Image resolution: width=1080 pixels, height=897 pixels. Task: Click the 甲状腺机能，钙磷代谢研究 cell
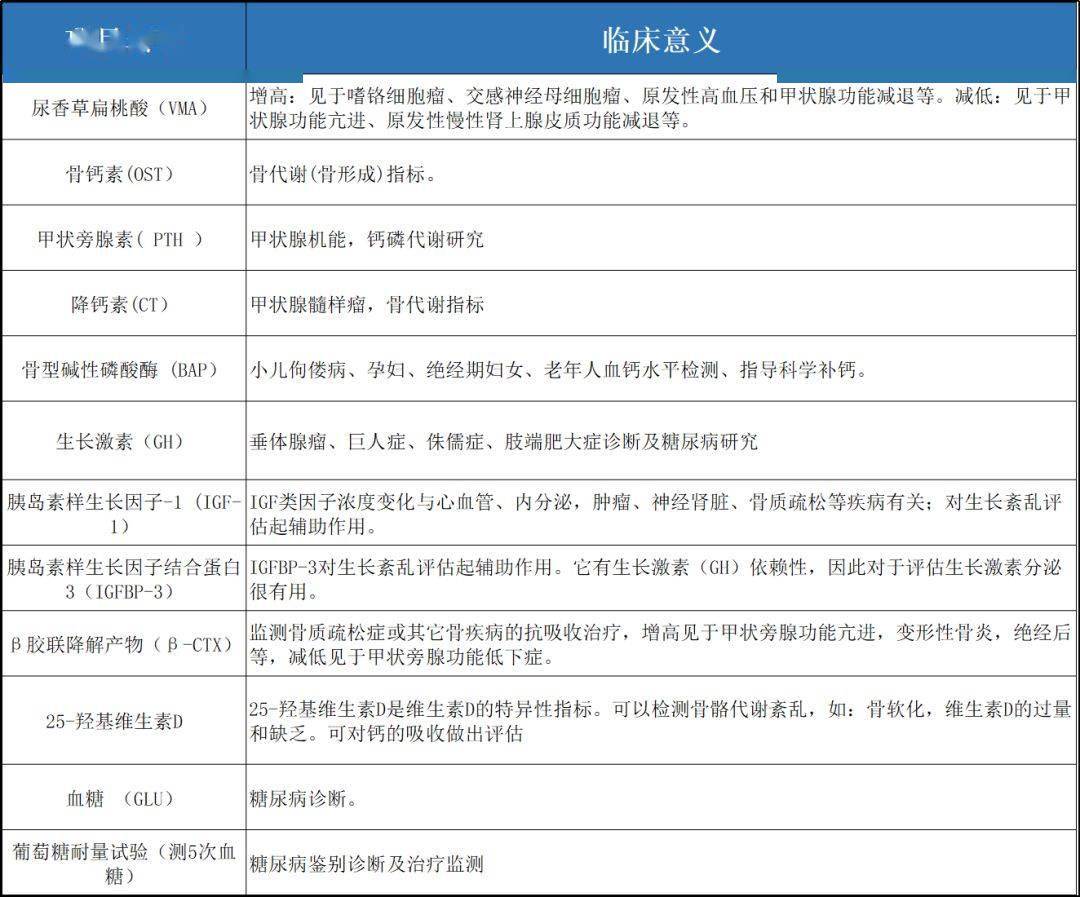[661, 238]
